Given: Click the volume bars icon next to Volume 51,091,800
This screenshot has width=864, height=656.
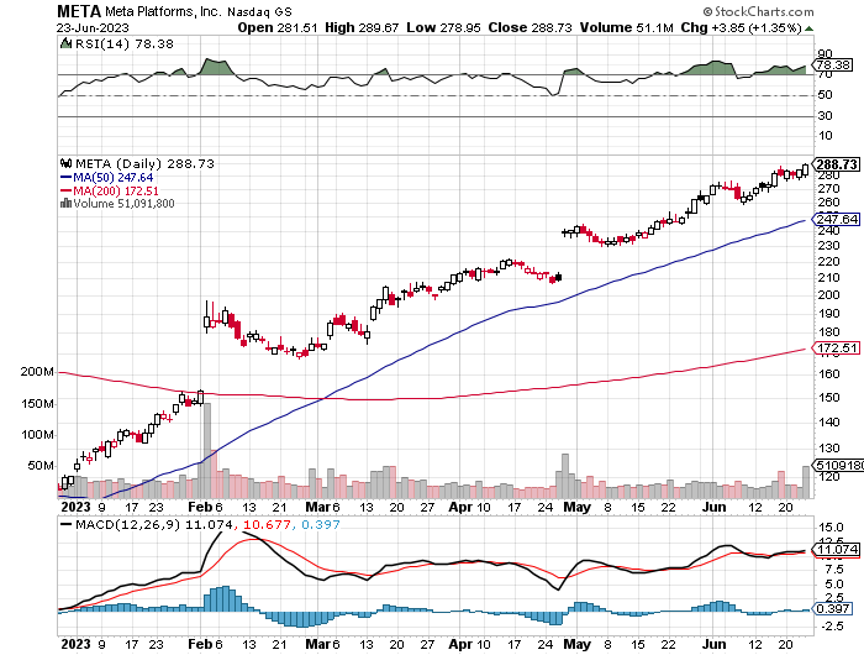Looking at the screenshot, I should click(66, 203).
